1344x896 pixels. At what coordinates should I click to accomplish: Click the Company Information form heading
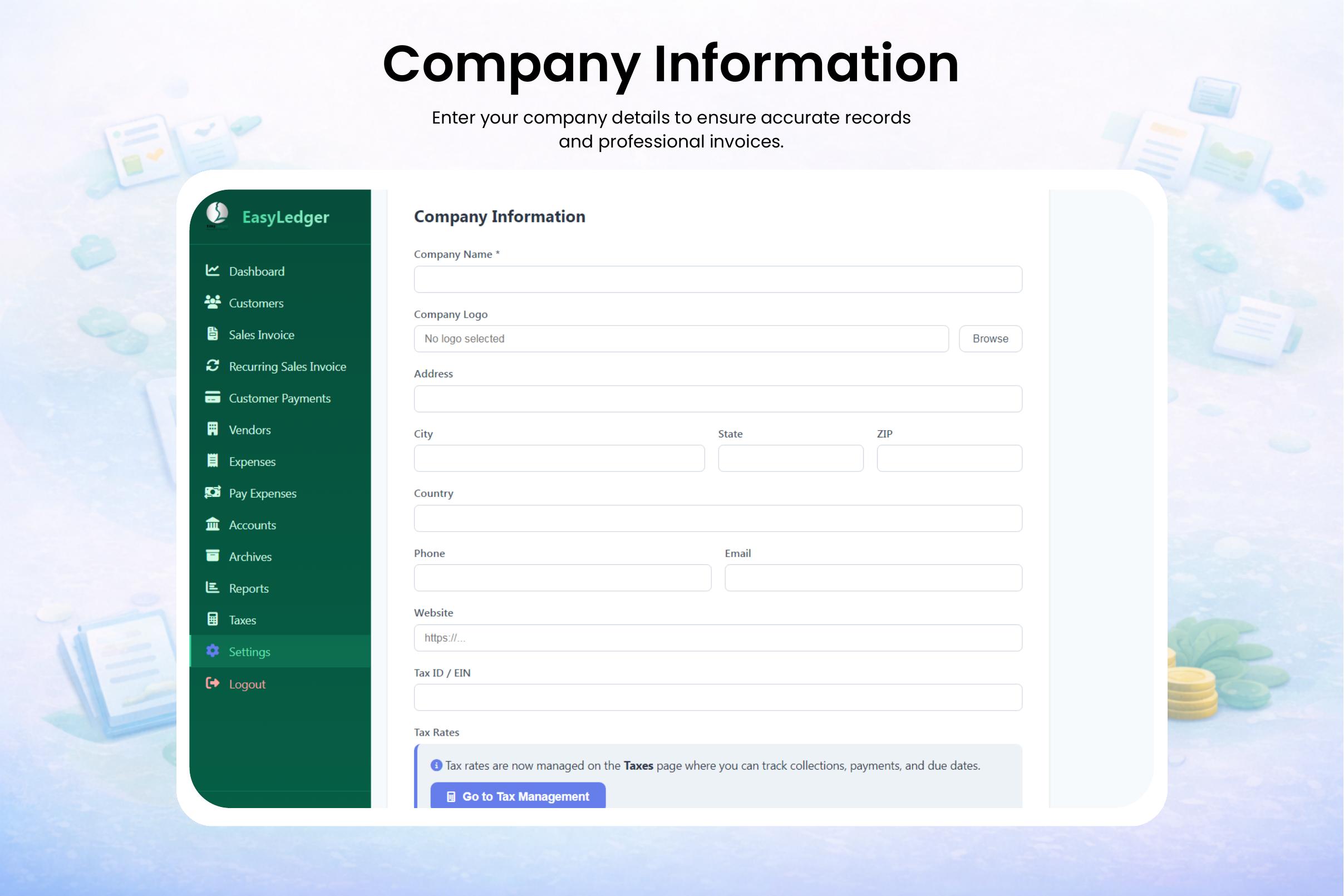pos(499,216)
